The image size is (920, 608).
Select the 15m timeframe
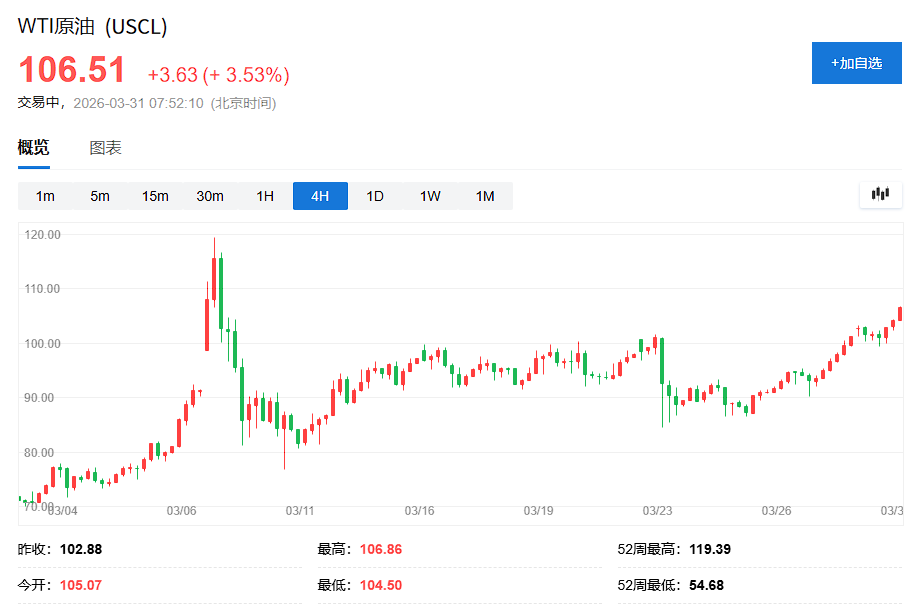pyautogui.click(x=155, y=196)
